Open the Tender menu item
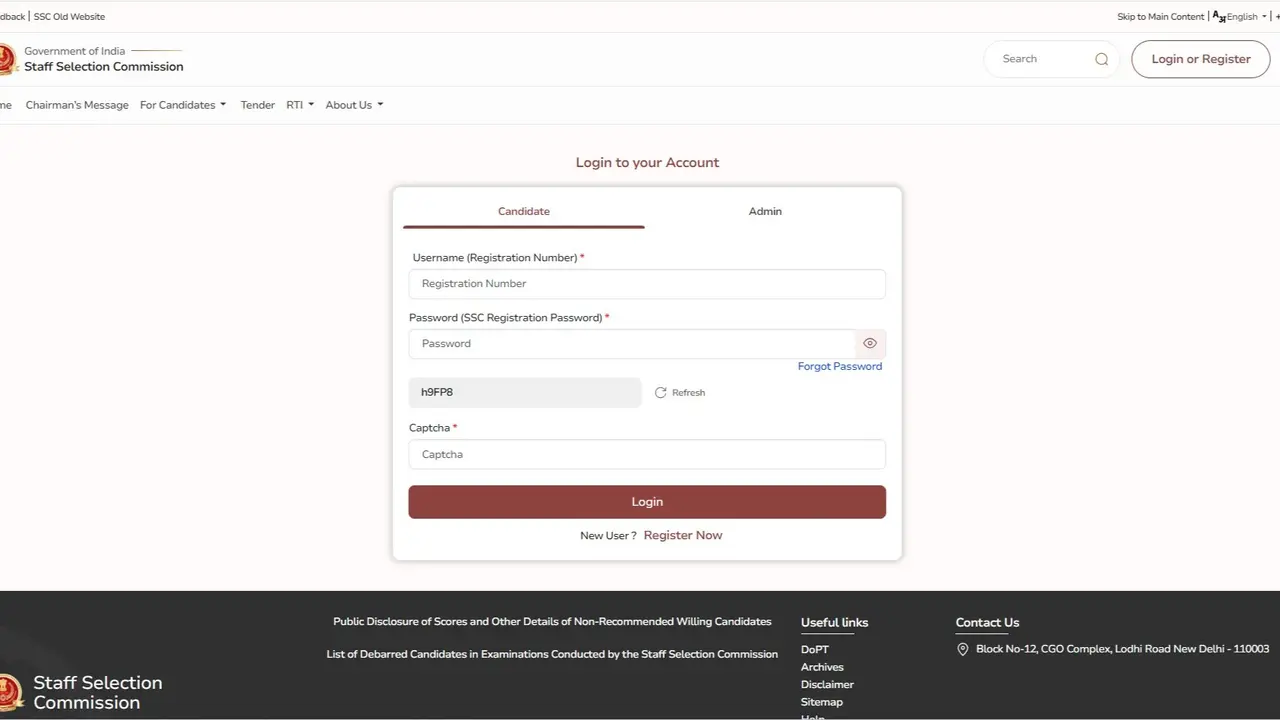 tap(257, 104)
